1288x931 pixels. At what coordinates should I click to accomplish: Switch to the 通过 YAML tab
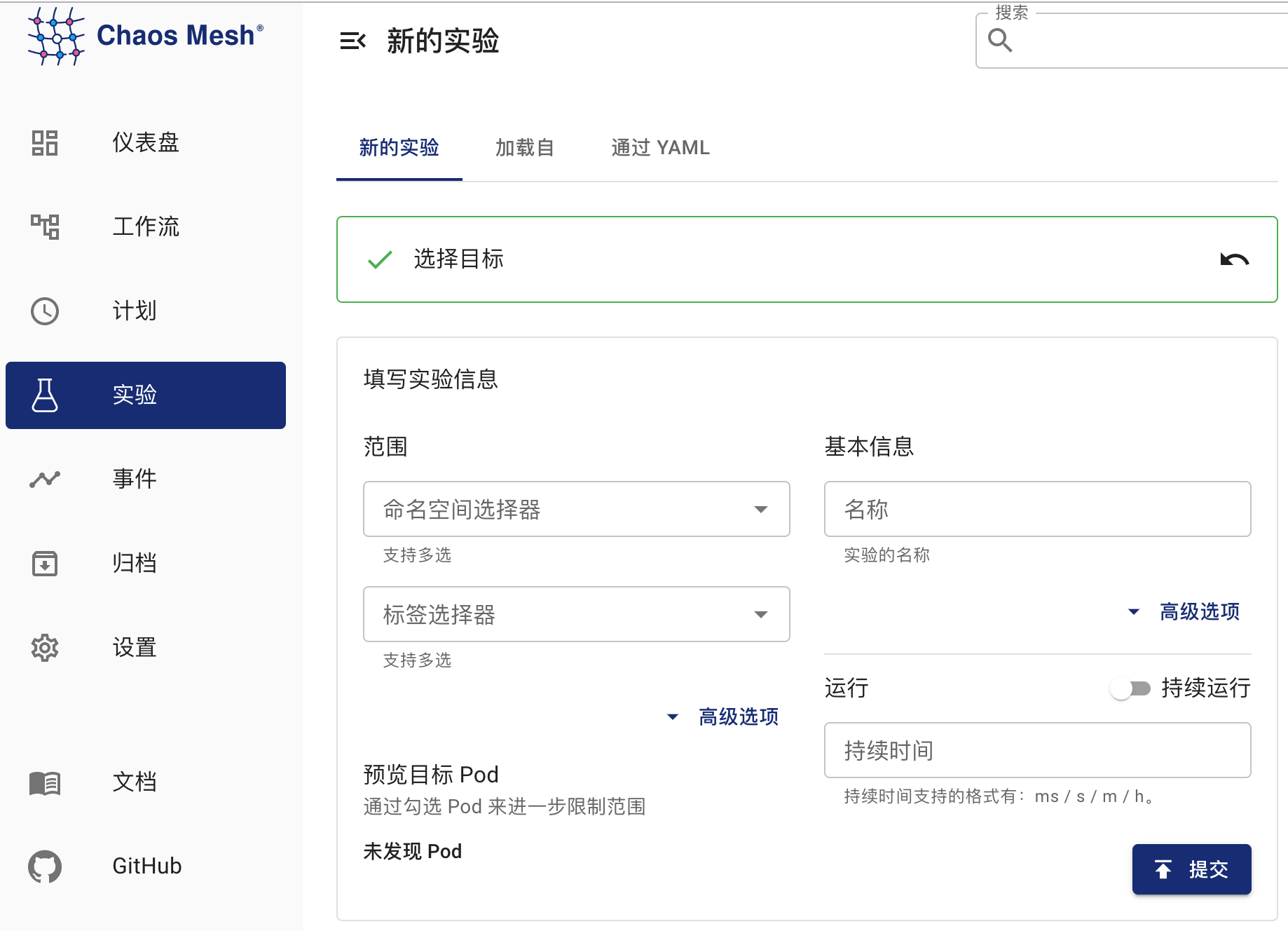click(x=659, y=147)
